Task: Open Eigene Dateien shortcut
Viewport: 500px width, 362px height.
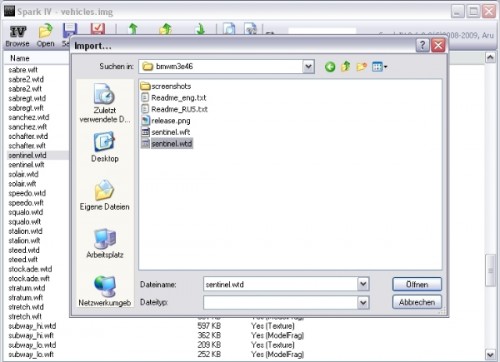Action: tap(105, 195)
